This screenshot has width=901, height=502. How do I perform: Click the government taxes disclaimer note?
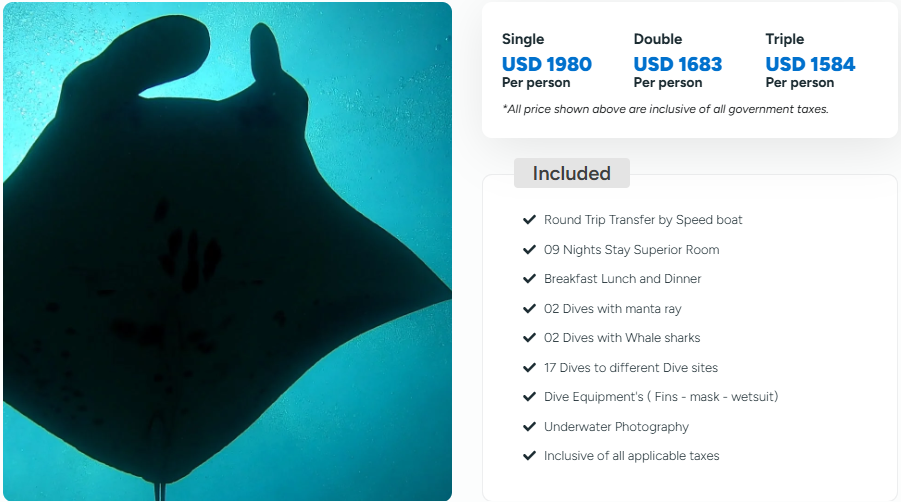coord(665,109)
